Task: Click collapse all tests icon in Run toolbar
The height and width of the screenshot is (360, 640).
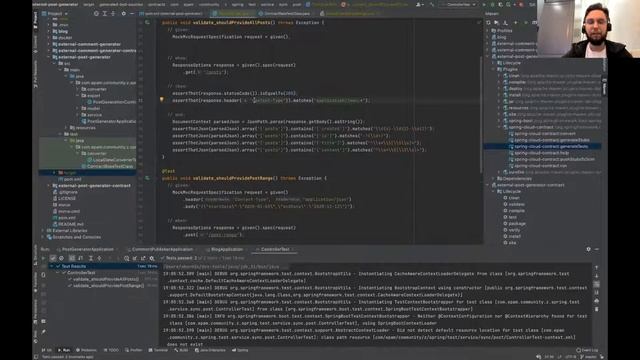Action: [99, 258]
